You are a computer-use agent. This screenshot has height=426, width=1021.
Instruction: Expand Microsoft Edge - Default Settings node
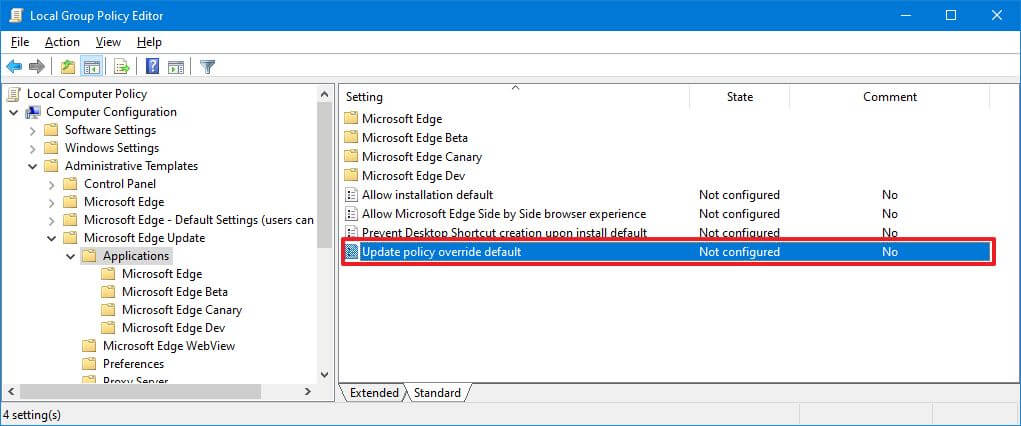51,221
